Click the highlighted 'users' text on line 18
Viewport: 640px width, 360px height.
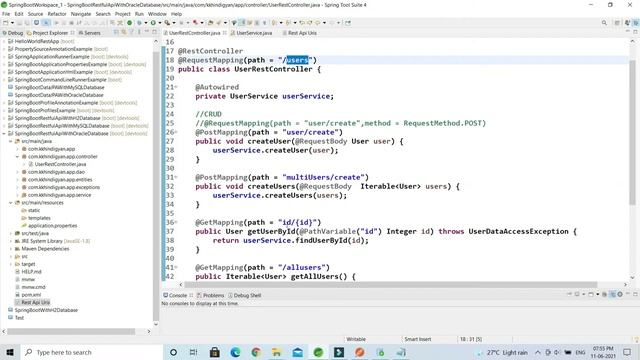297,60
